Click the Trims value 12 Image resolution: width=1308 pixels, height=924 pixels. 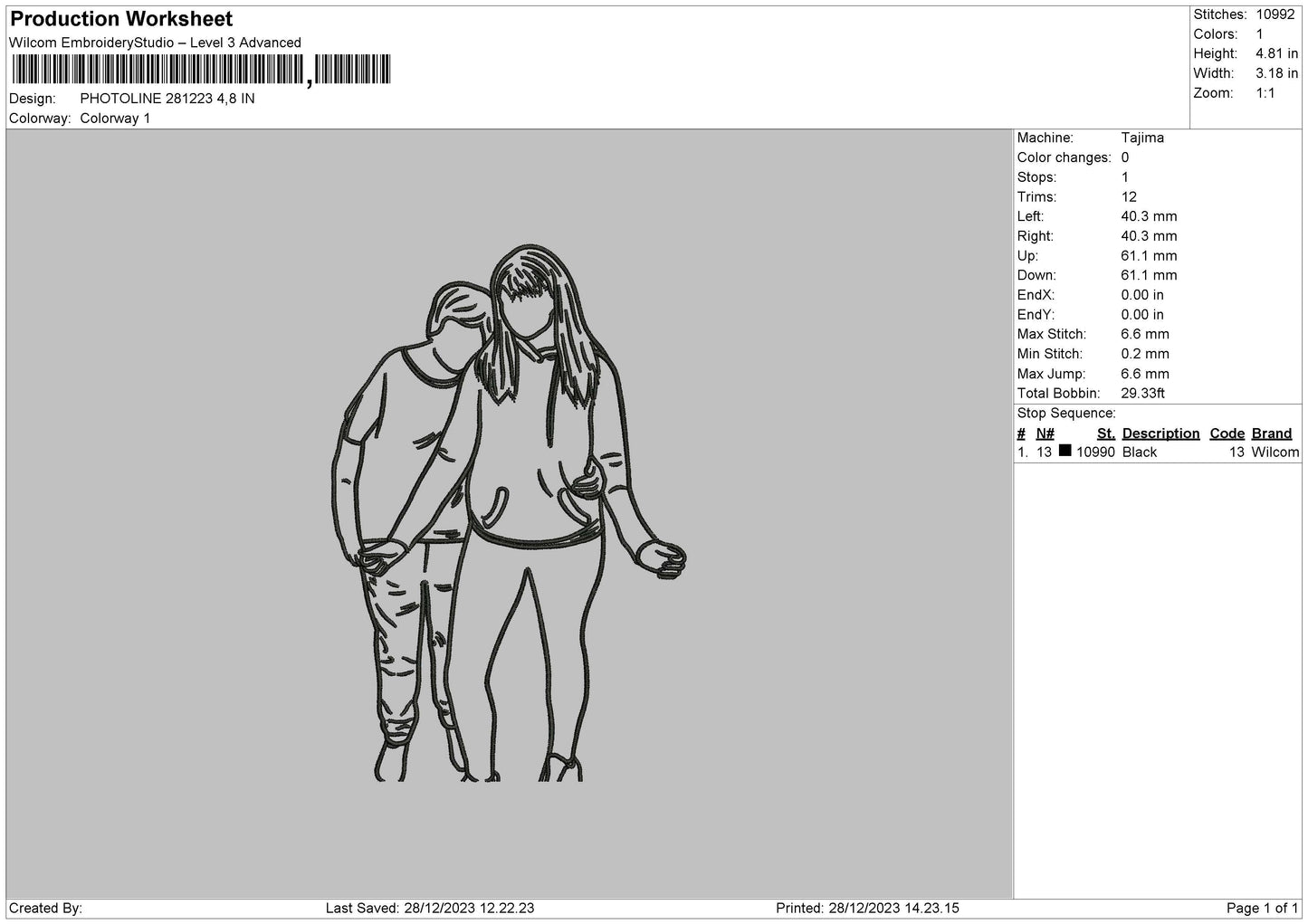1129,197
